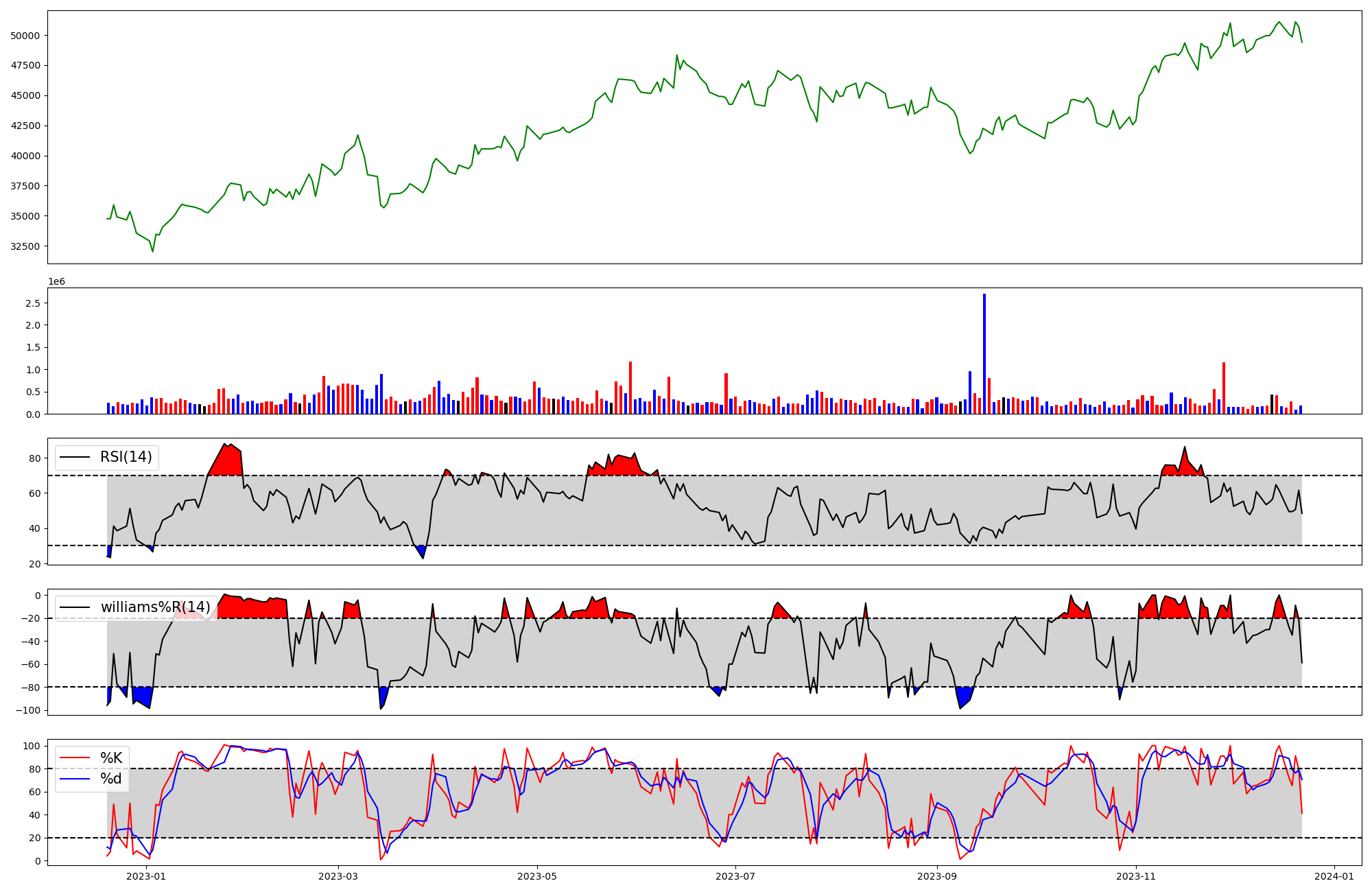Screen dimensions: 1372x892
Task: Click the %d legend entry
Action: coord(111,779)
